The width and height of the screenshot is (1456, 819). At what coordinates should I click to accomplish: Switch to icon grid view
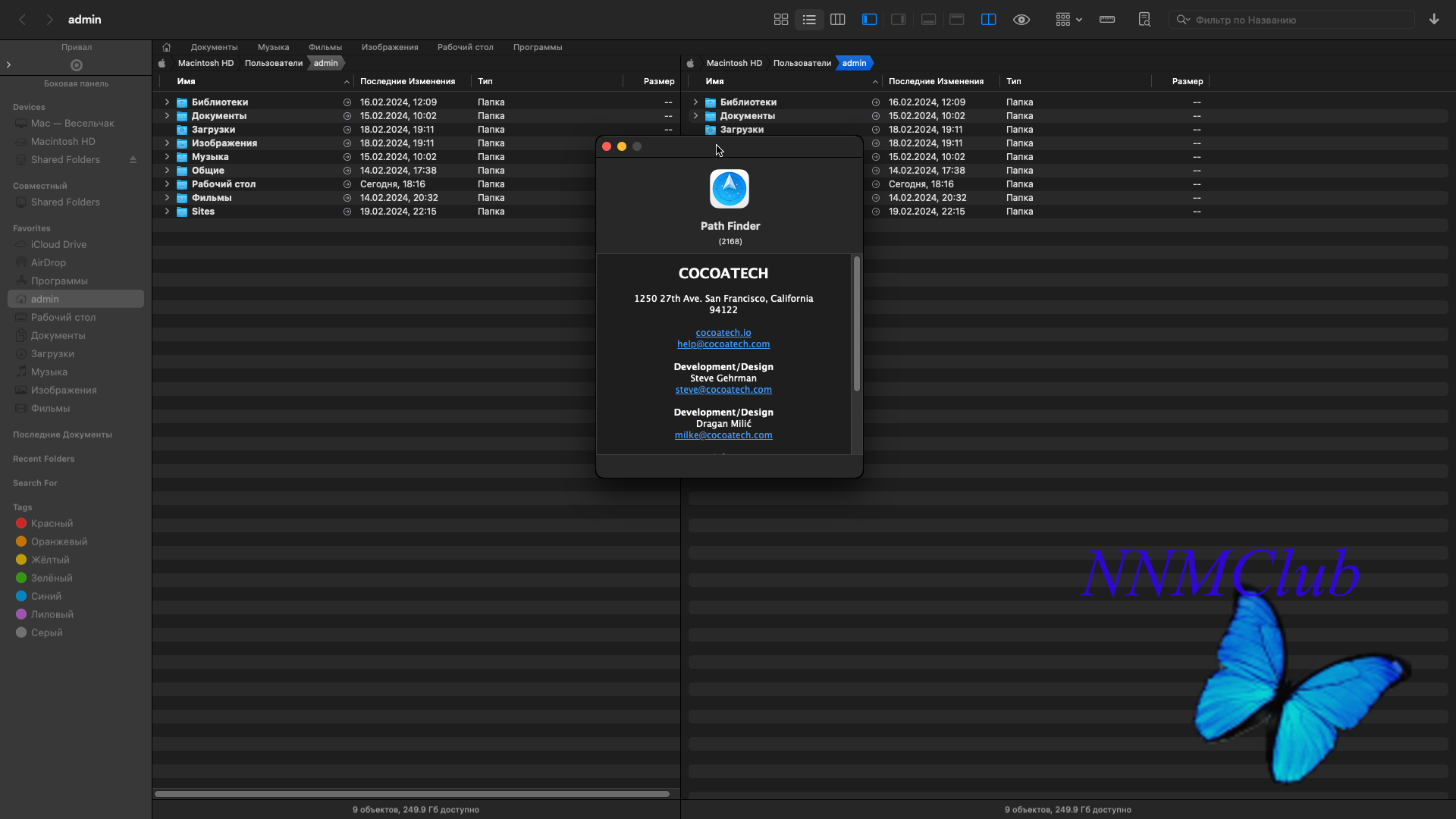(x=780, y=20)
